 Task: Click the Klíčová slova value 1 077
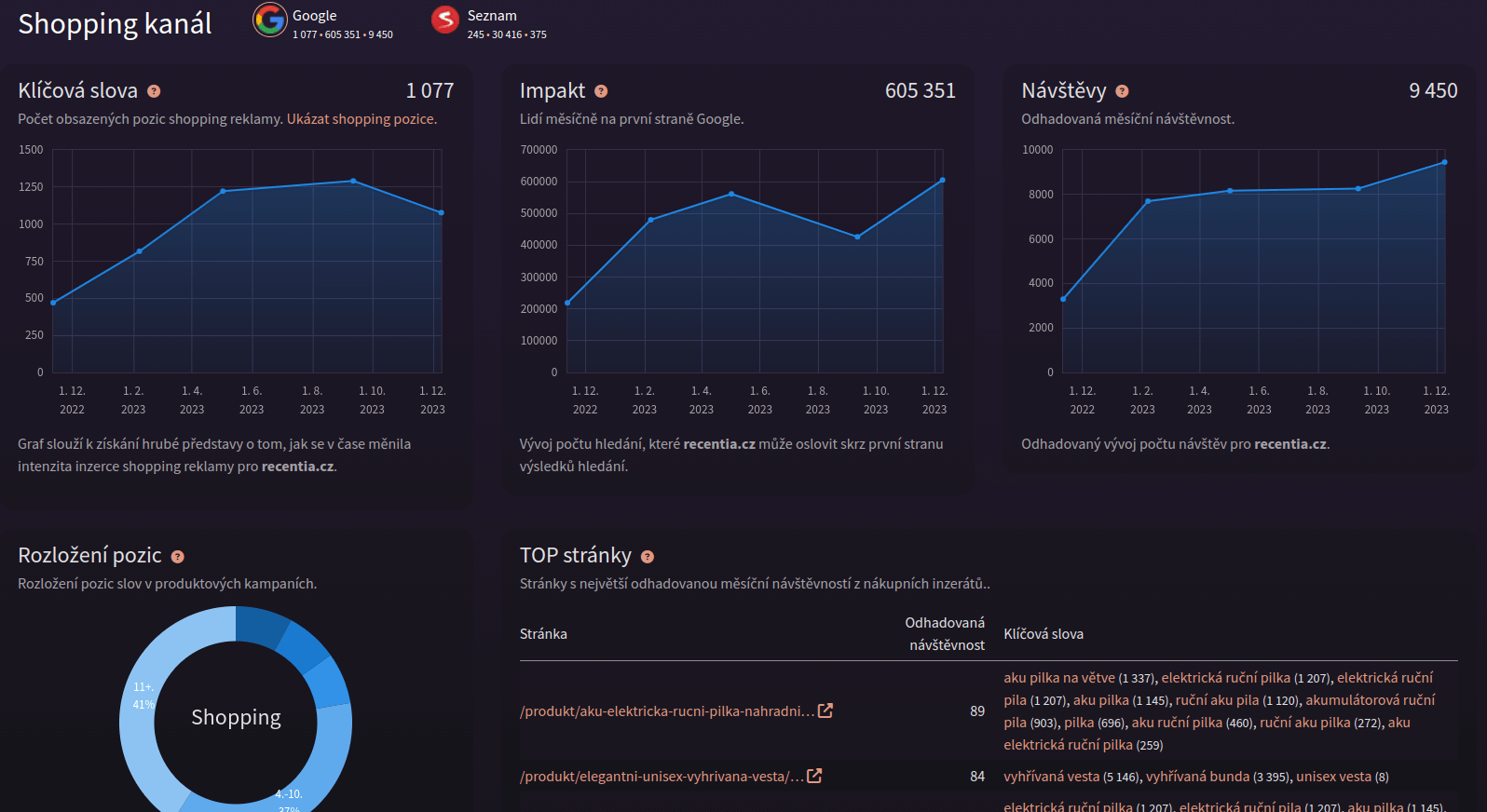click(430, 91)
